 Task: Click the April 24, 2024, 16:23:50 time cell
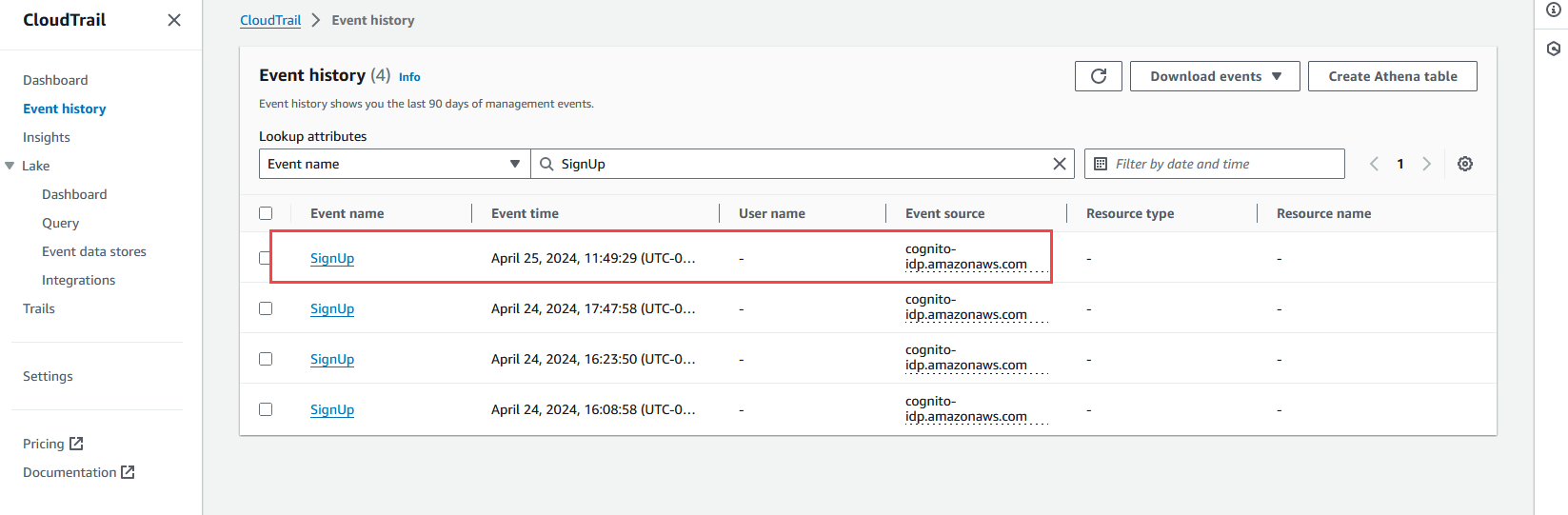(x=593, y=359)
